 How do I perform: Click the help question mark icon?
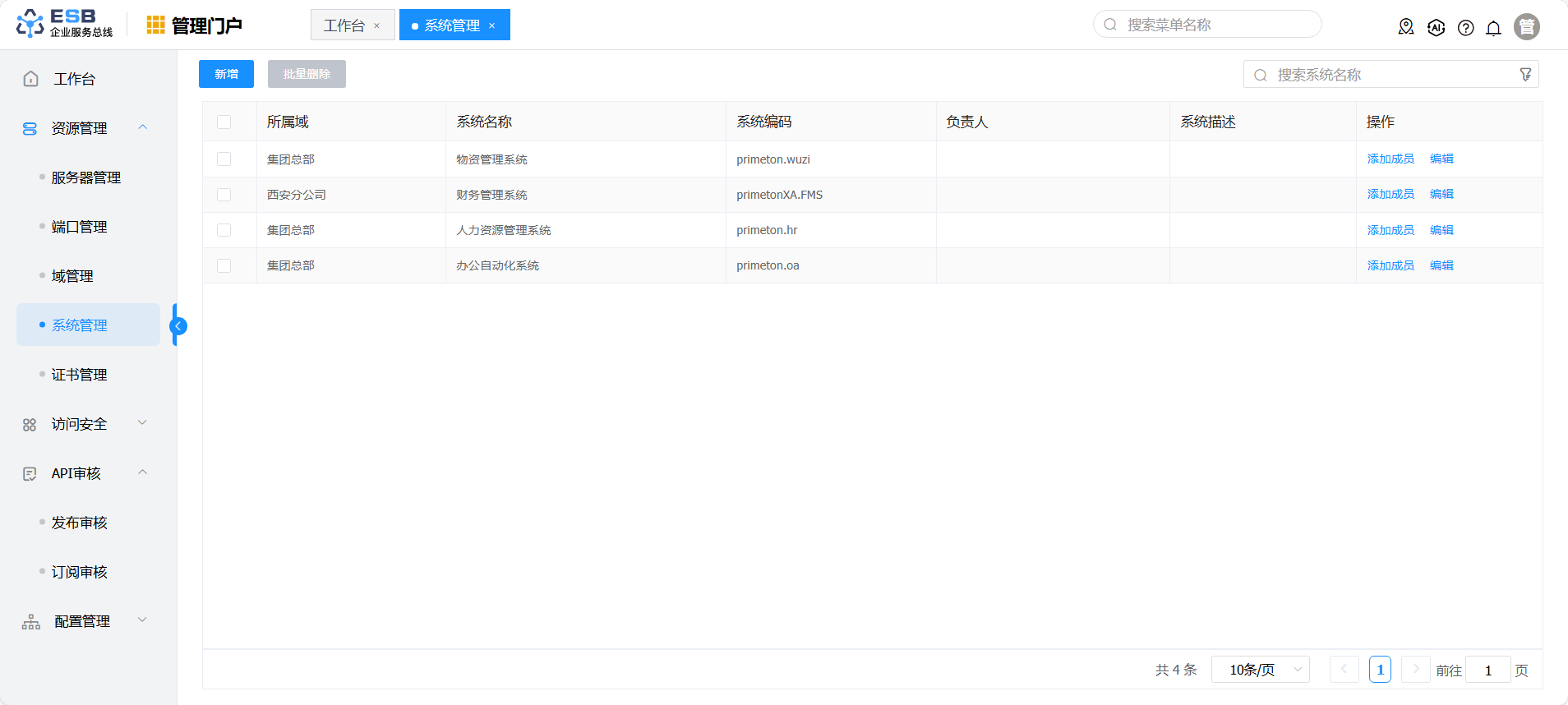click(x=1465, y=28)
